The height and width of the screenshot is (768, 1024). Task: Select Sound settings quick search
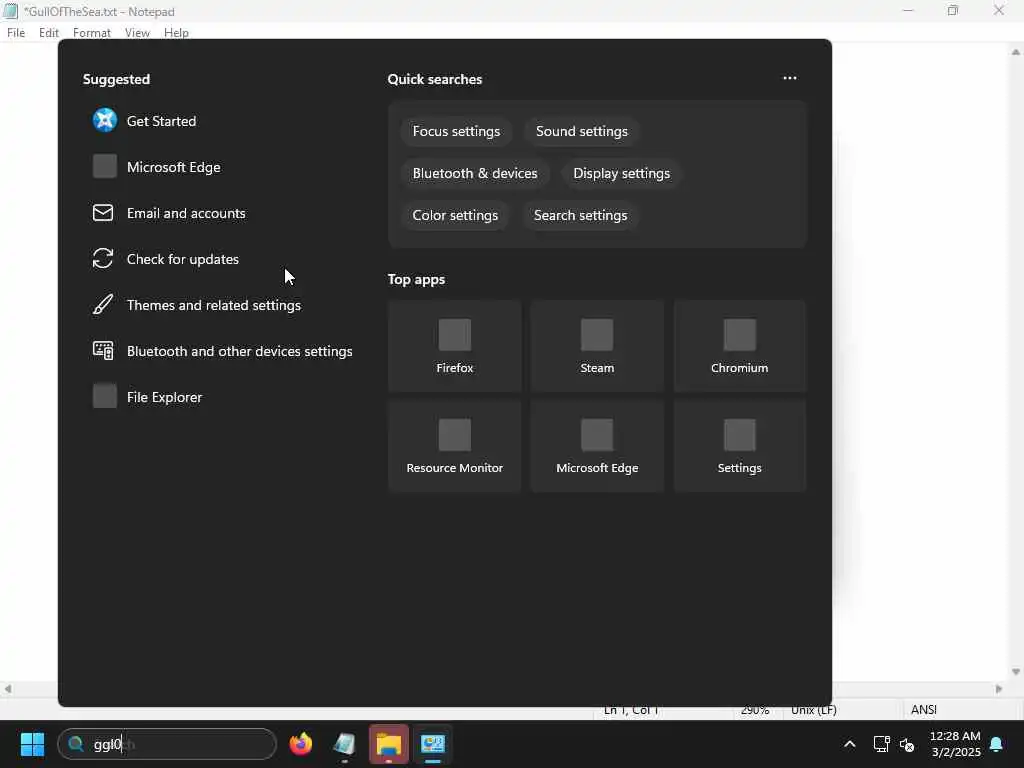click(x=582, y=131)
